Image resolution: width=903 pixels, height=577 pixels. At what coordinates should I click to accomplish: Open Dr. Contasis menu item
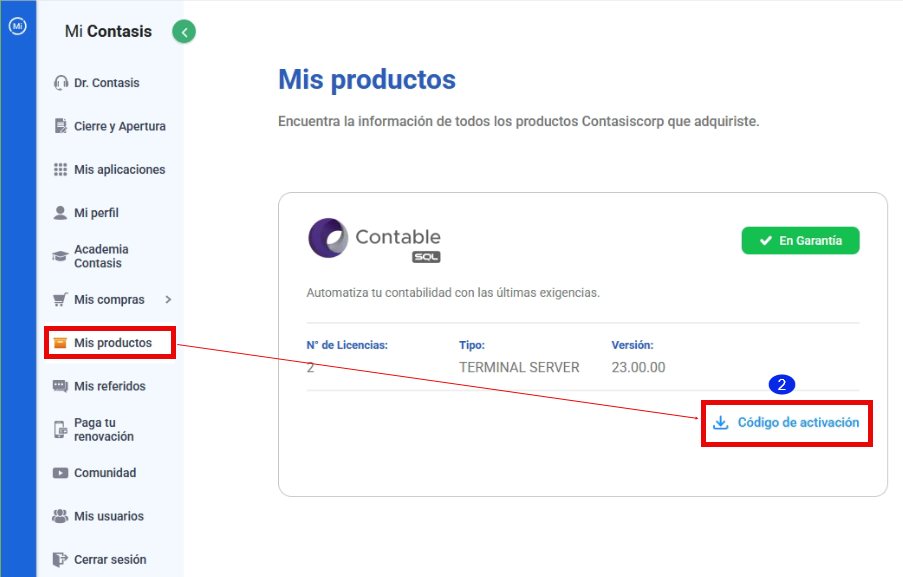pyautogui.click(x=107, y=83)
